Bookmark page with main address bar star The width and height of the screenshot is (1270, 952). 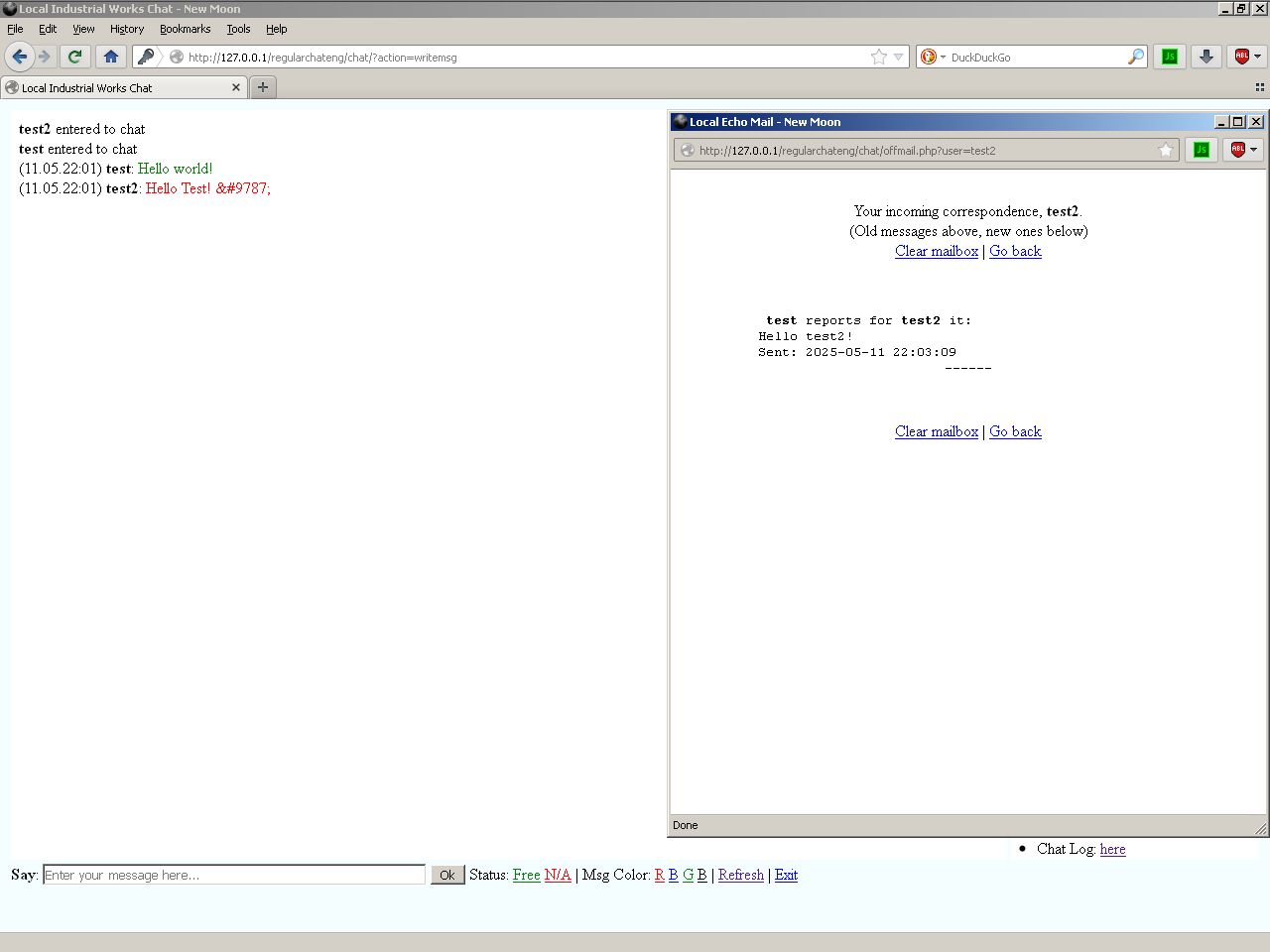click(x=878, y=57)
